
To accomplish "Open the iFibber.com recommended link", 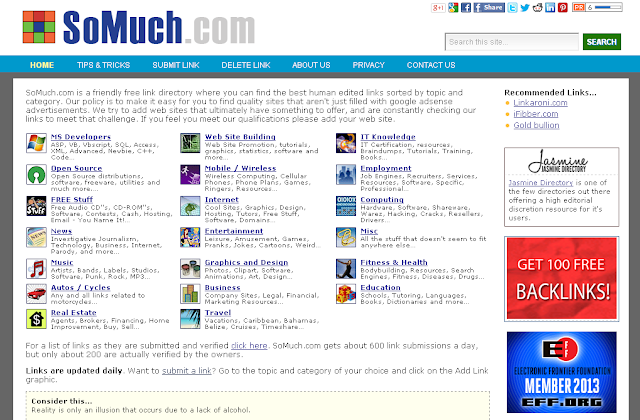I will pos(536,114).
